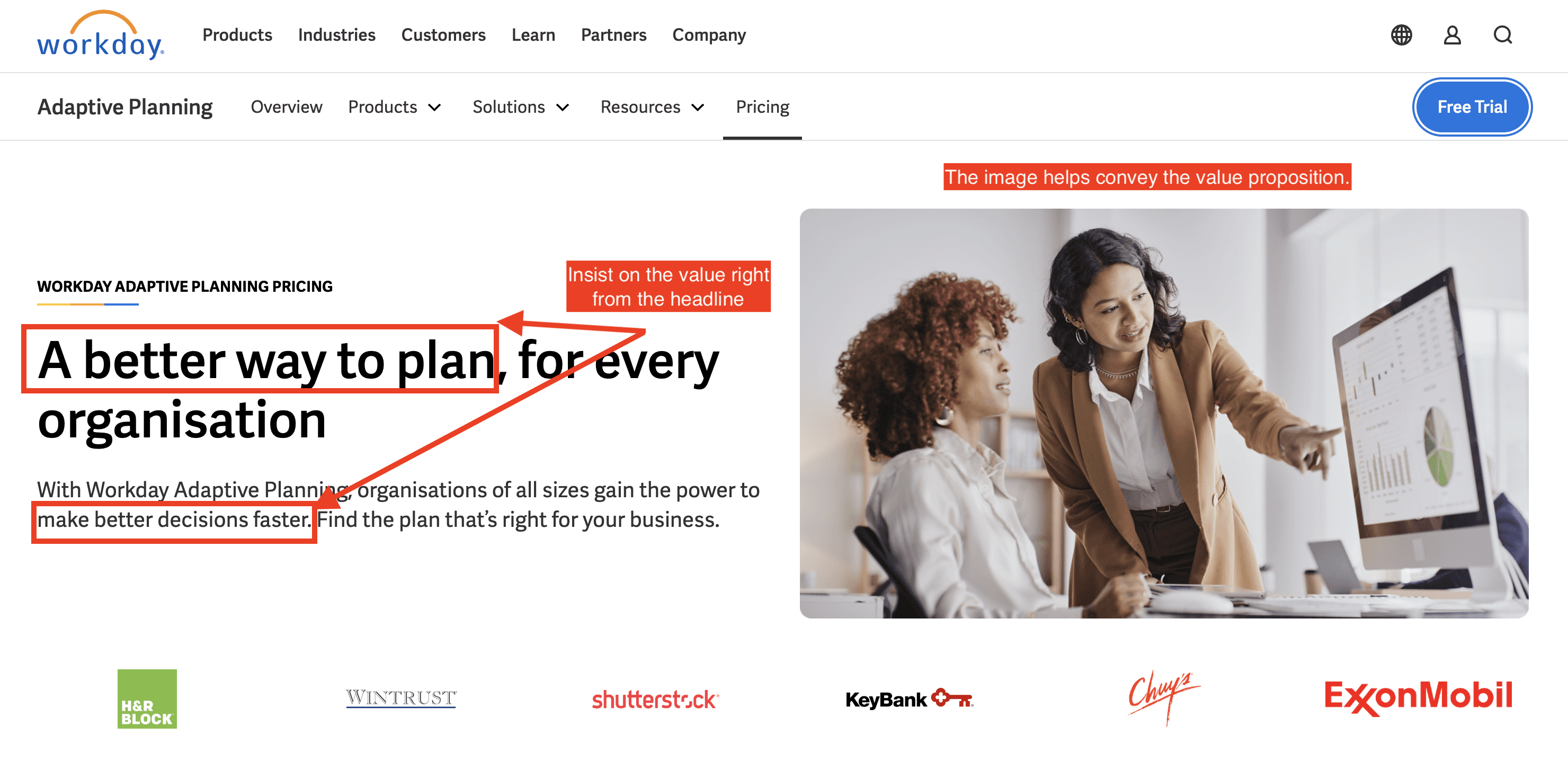
Task: Click the search magnifier icon
Action: tap(1503, 35)
